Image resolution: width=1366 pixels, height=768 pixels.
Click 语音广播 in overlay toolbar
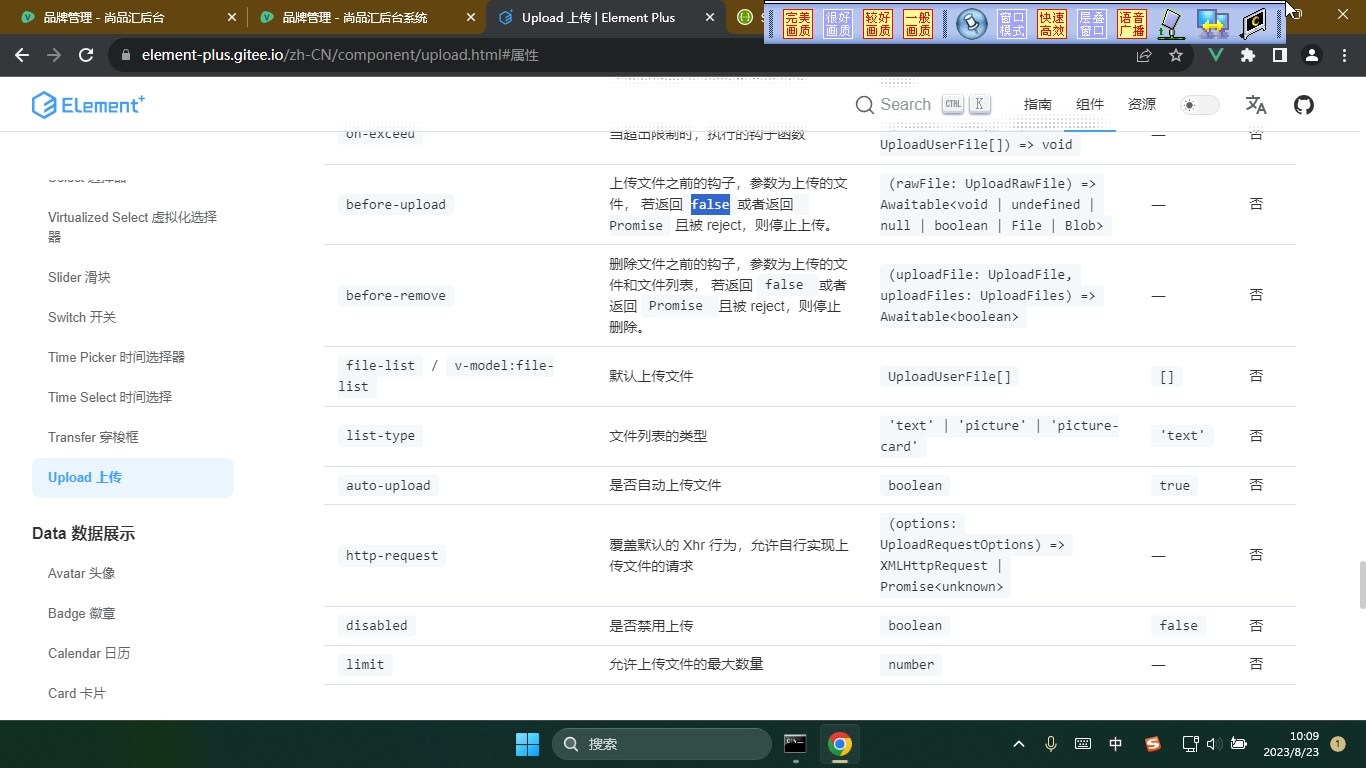[1132, 24]
